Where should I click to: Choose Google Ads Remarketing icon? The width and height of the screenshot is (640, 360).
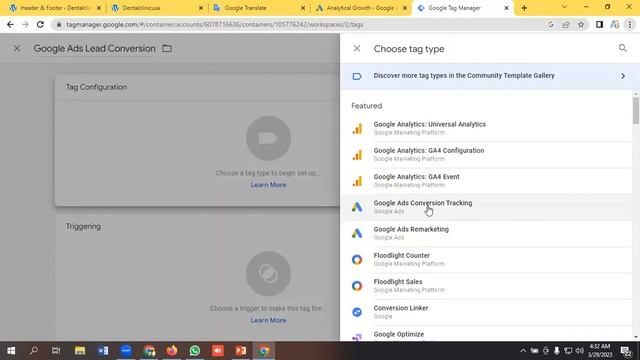357,233
